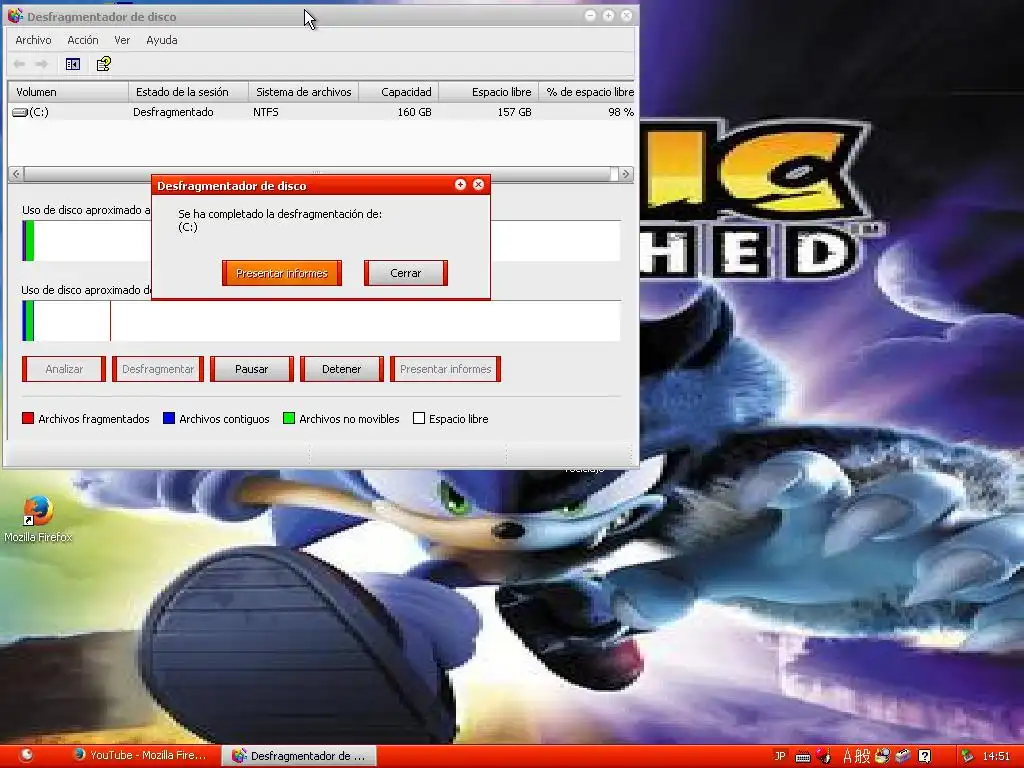This screenshot has height=768, width=1024.
Task: Click the 160 GB capacity cell
Action: click(x=414, y=112)
